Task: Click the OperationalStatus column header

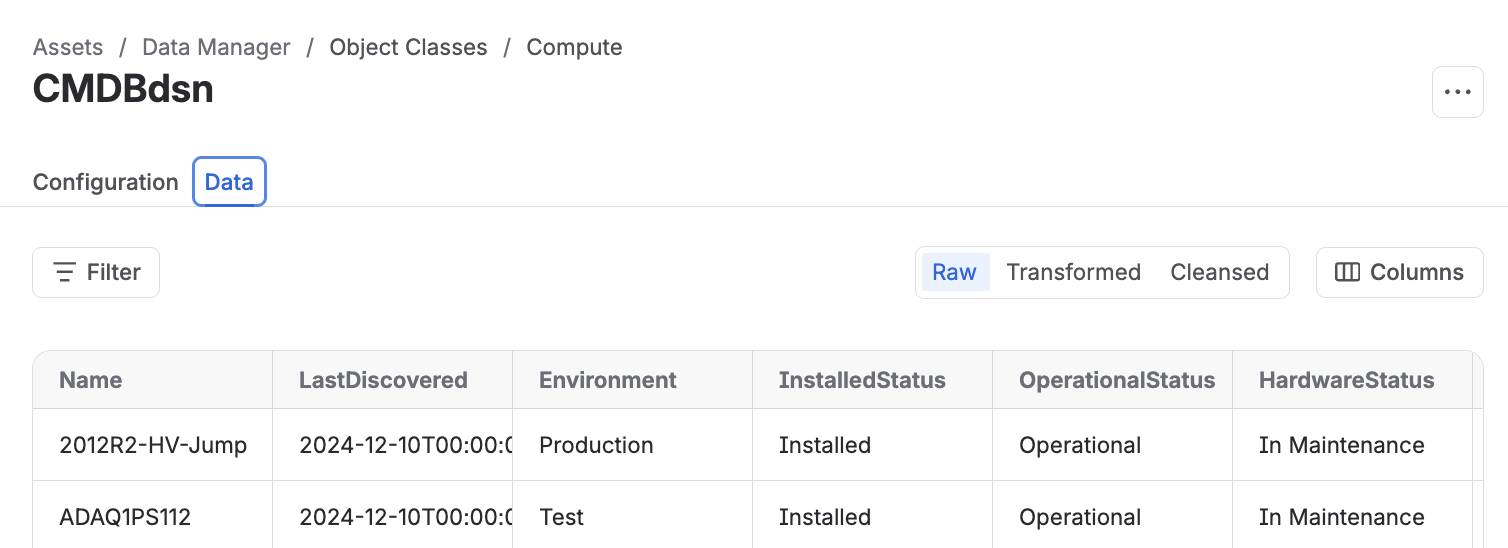Action: click(x=1113, y=380)
